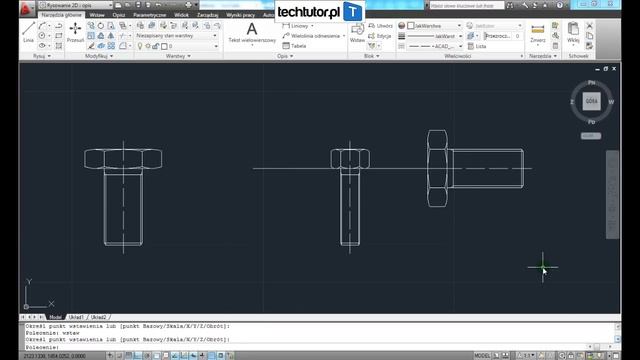Screen dimensions: 640x360
Task: Toggle the layer lock icon
Action: point(156,46)
